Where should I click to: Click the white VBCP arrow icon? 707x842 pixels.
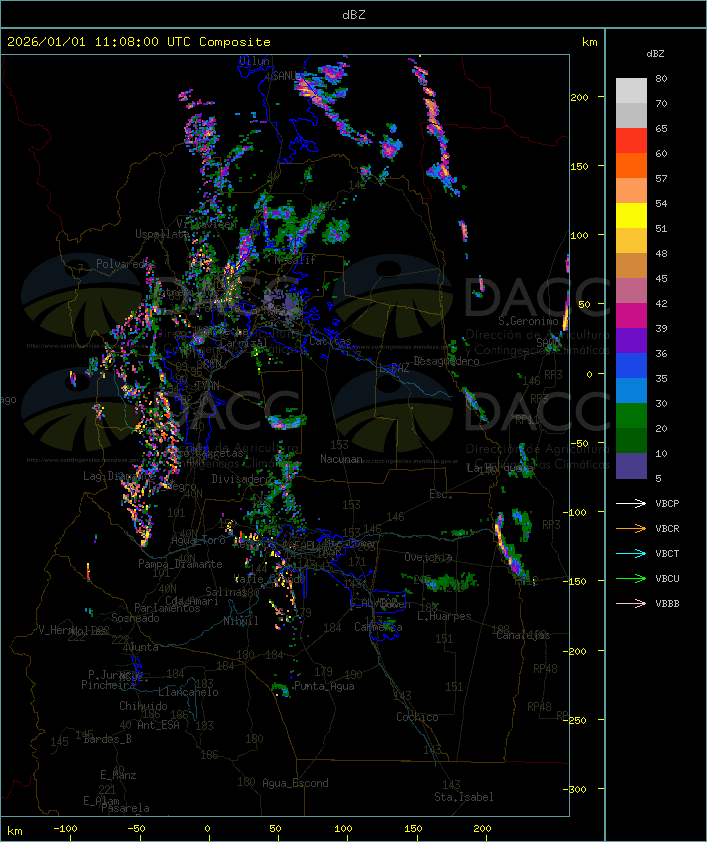[631, 504]
